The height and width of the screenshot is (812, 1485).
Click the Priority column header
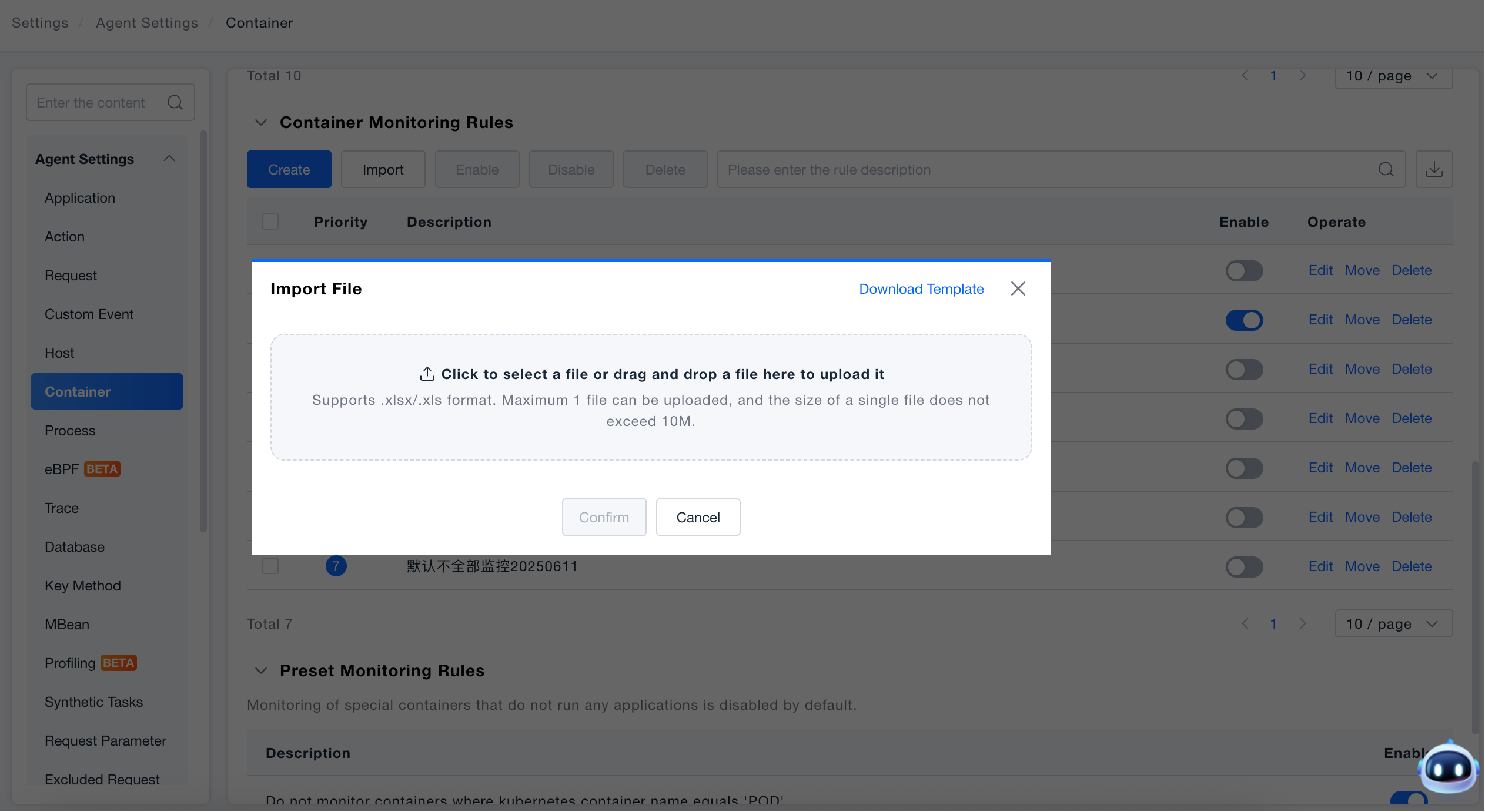click(x=340, y=222)
